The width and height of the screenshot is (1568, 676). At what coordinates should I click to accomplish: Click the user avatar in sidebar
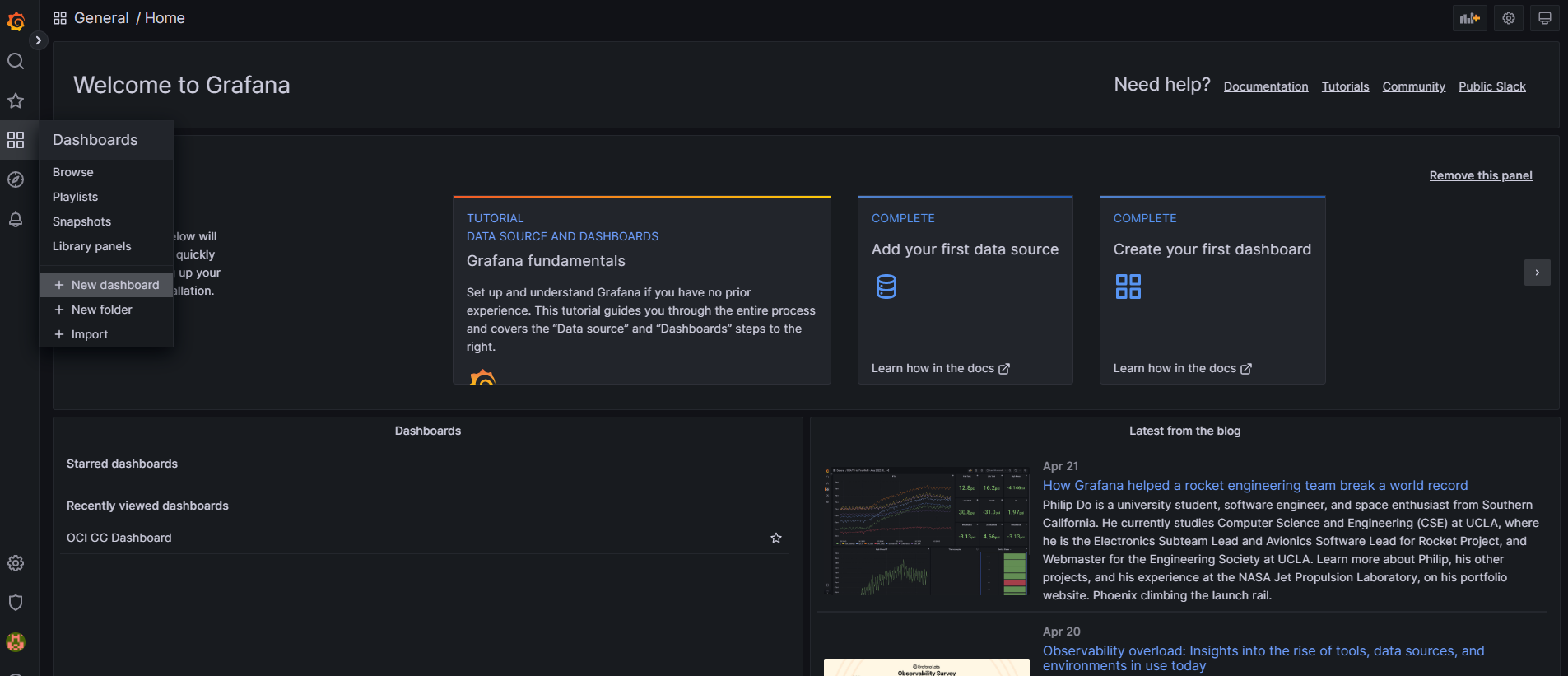point(16,642)
